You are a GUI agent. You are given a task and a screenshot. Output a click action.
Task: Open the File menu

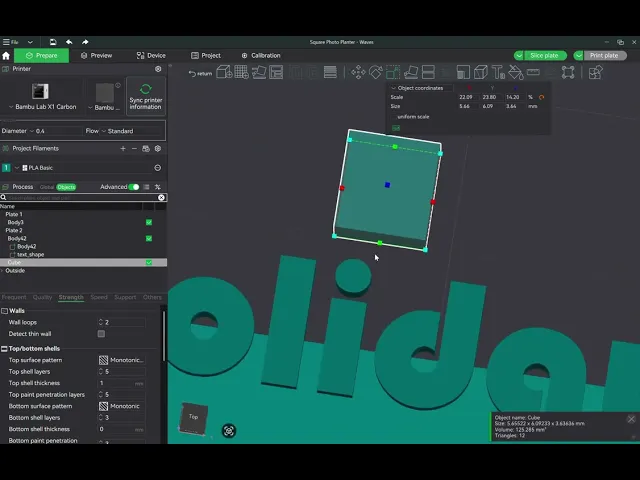pos(11,42)
